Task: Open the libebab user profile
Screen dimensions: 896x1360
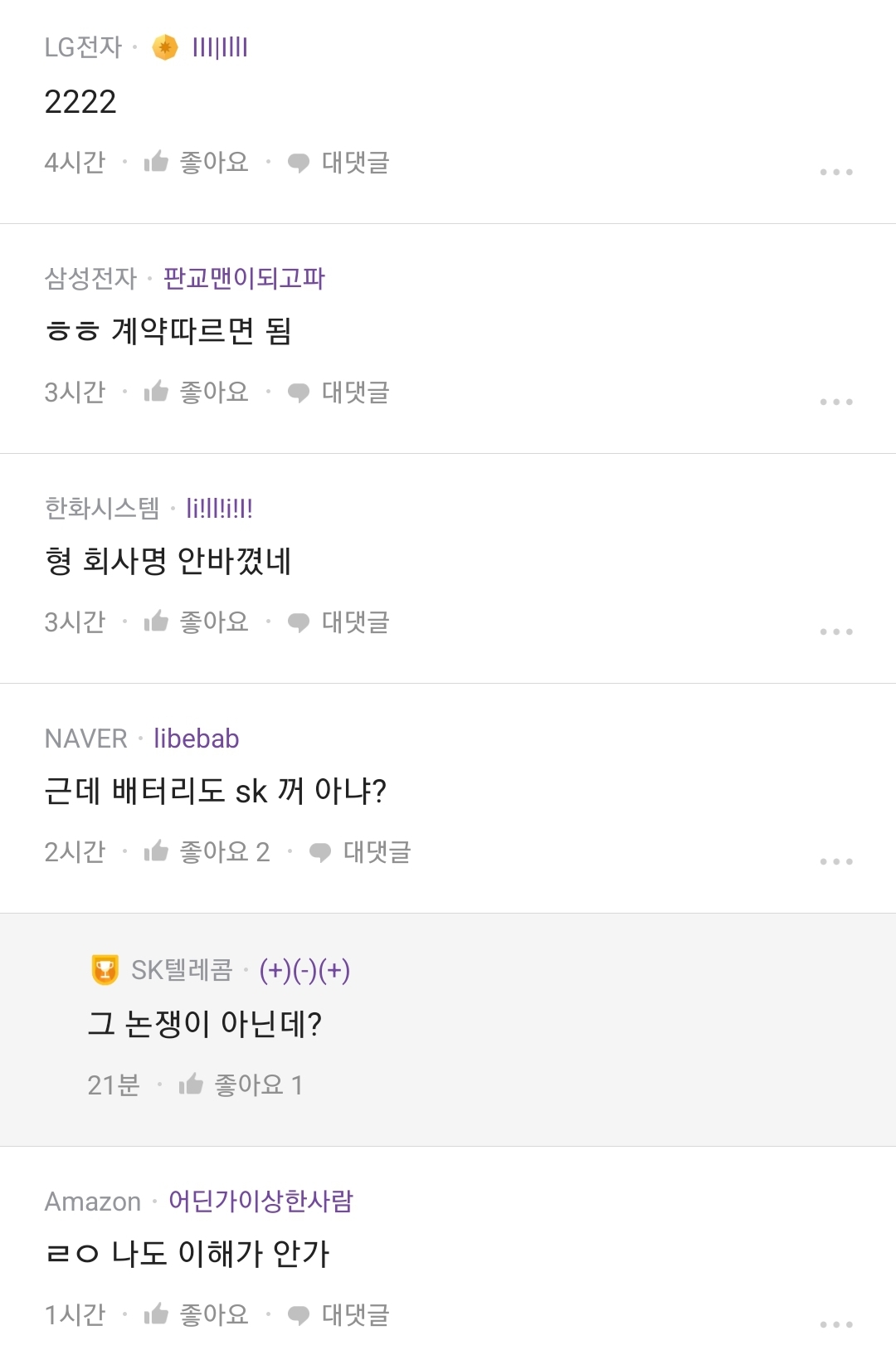Action: [197, 738]
